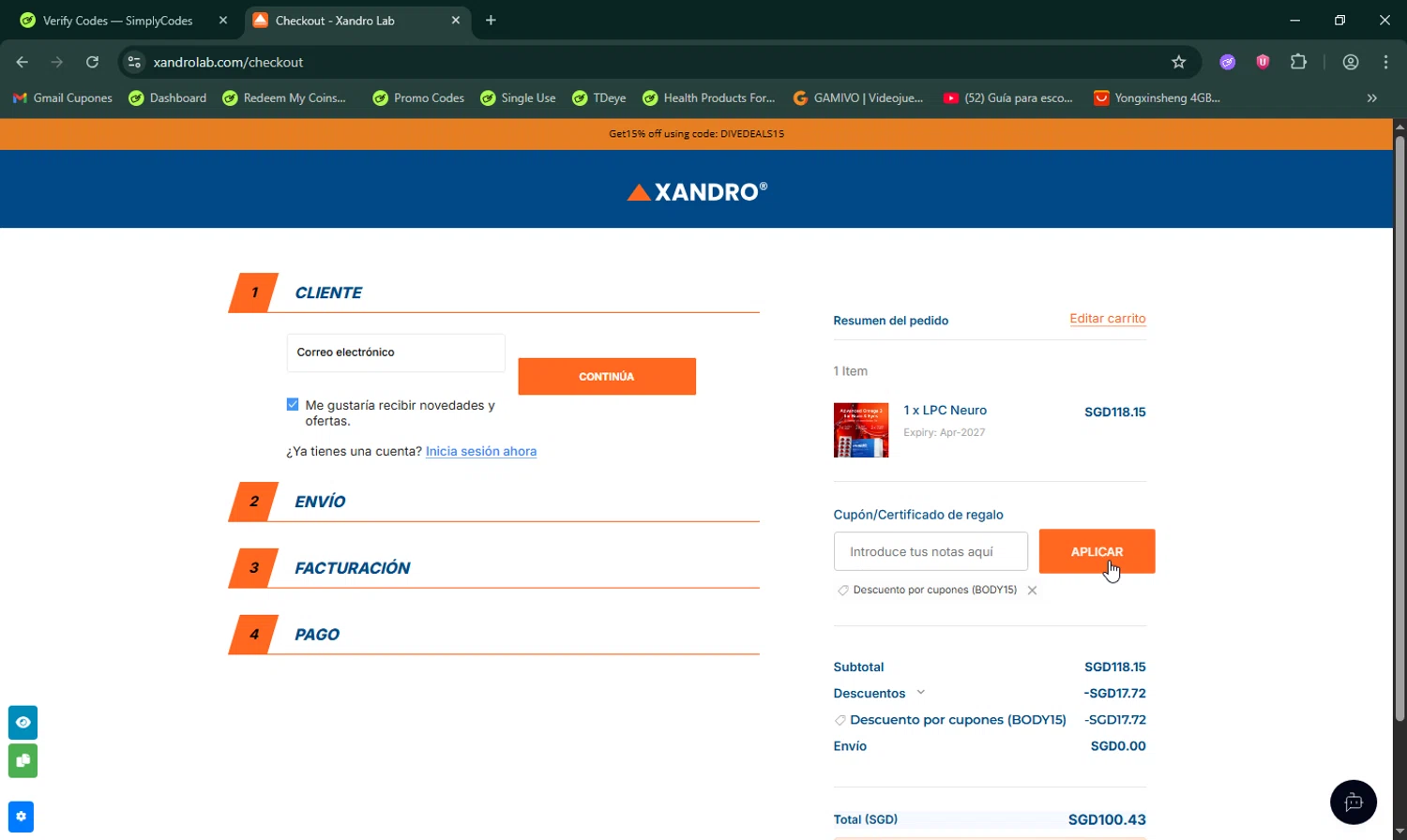This screenshot has height=840, width=1407.
Task: Click the total amount SGD100.43
Action: 1107,819
